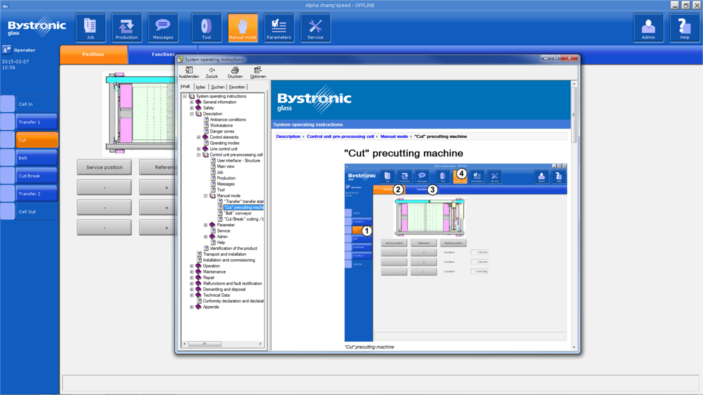
Task: Select the Manual mode hand icon
Action: click(x=243, y=28)
